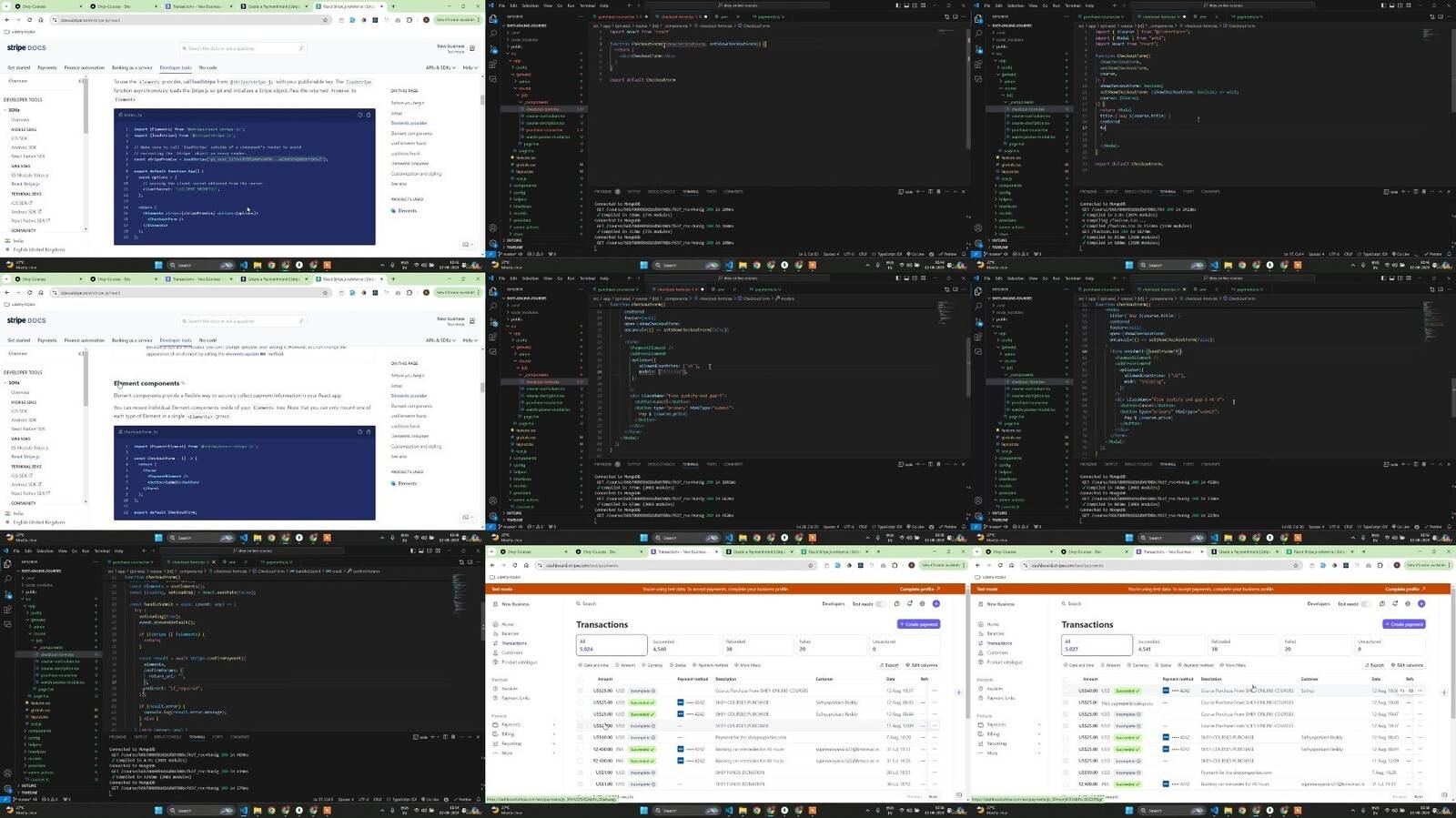Sidebar scrollbar in index.js Stripe Docs window
The height and width of the screenshot is (818, 1456).
tap(86, 106)
